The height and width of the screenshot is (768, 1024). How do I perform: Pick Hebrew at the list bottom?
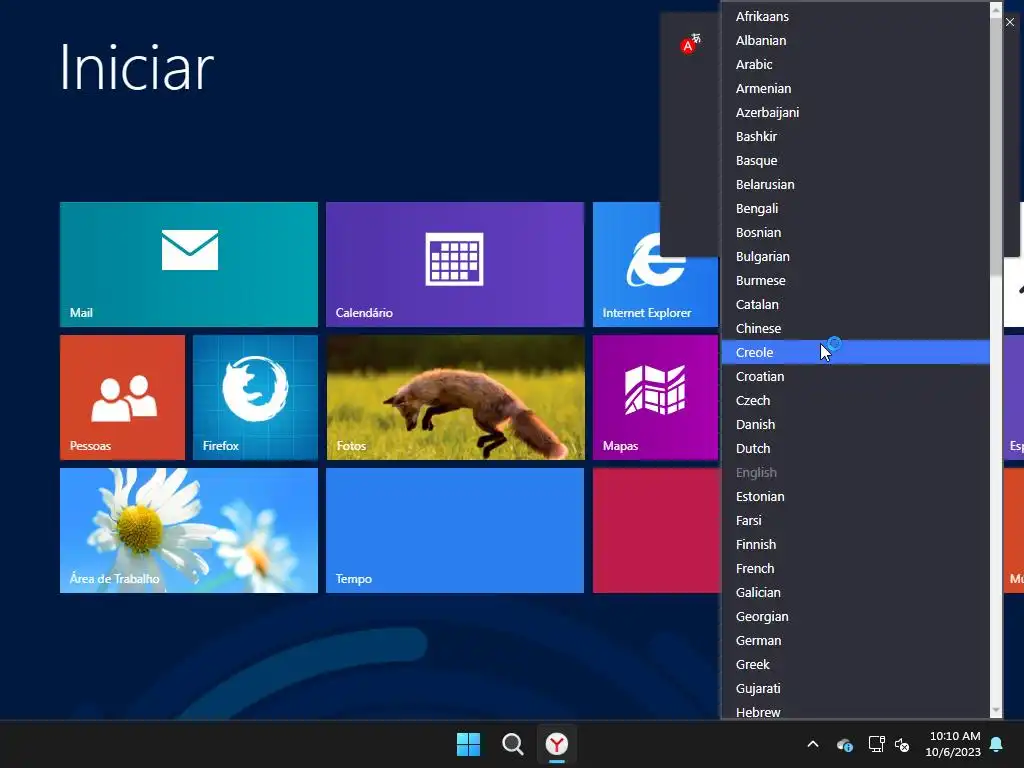point(856,711)
